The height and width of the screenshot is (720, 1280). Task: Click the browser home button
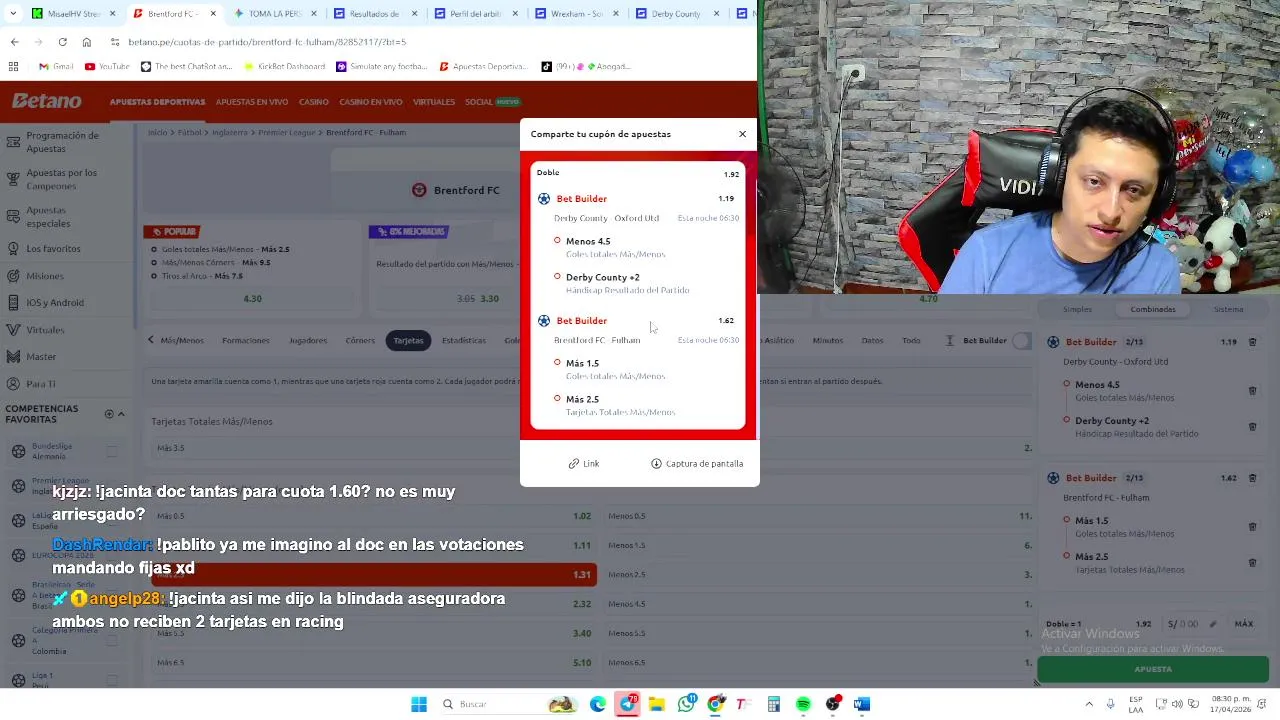coord(87,42)
